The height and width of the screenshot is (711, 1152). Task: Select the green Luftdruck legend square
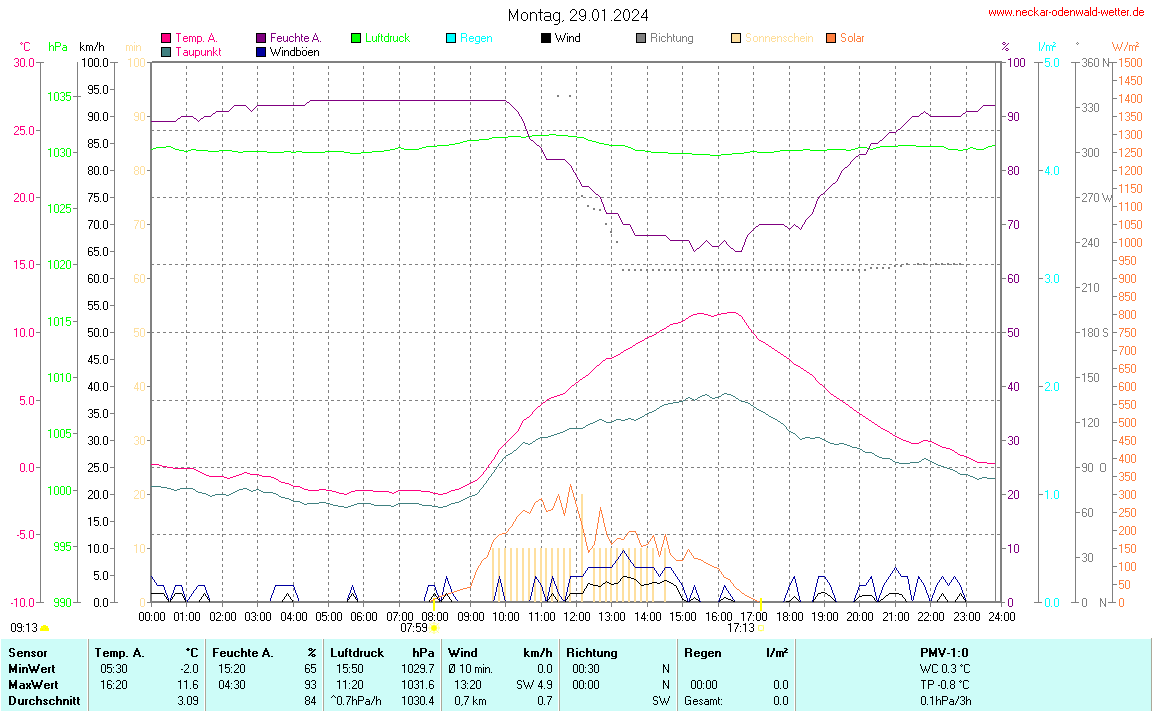point(356,38)
